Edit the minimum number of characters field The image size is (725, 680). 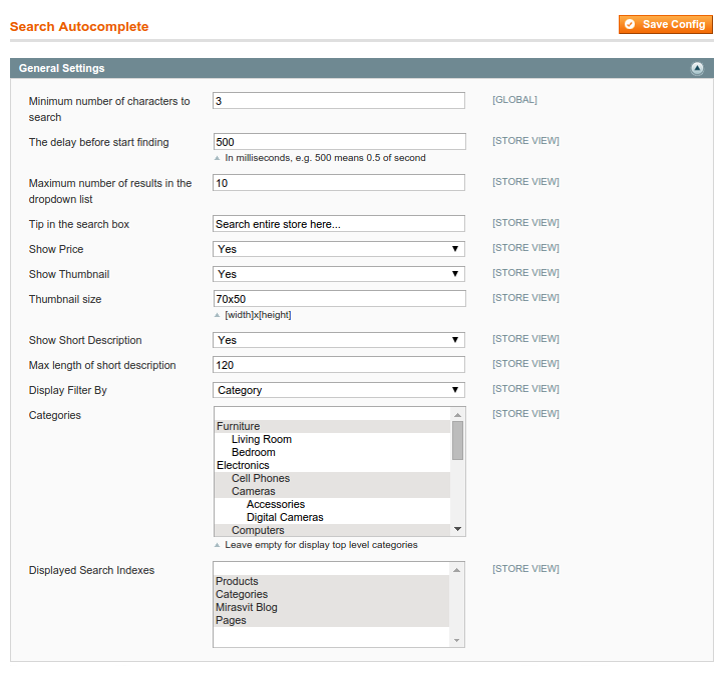coord(338,101)
